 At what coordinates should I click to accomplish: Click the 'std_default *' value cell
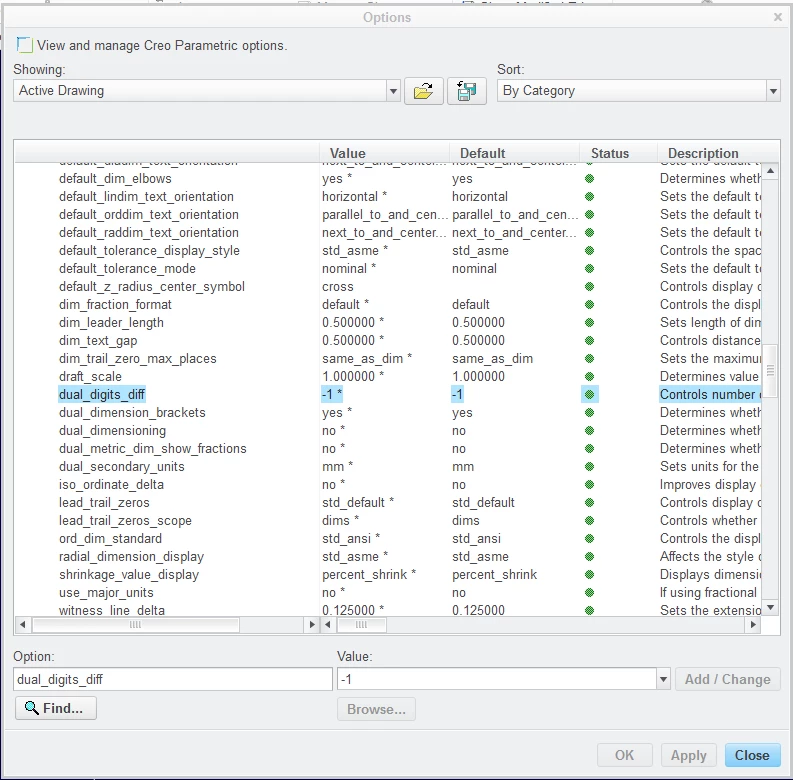[358, 503]
